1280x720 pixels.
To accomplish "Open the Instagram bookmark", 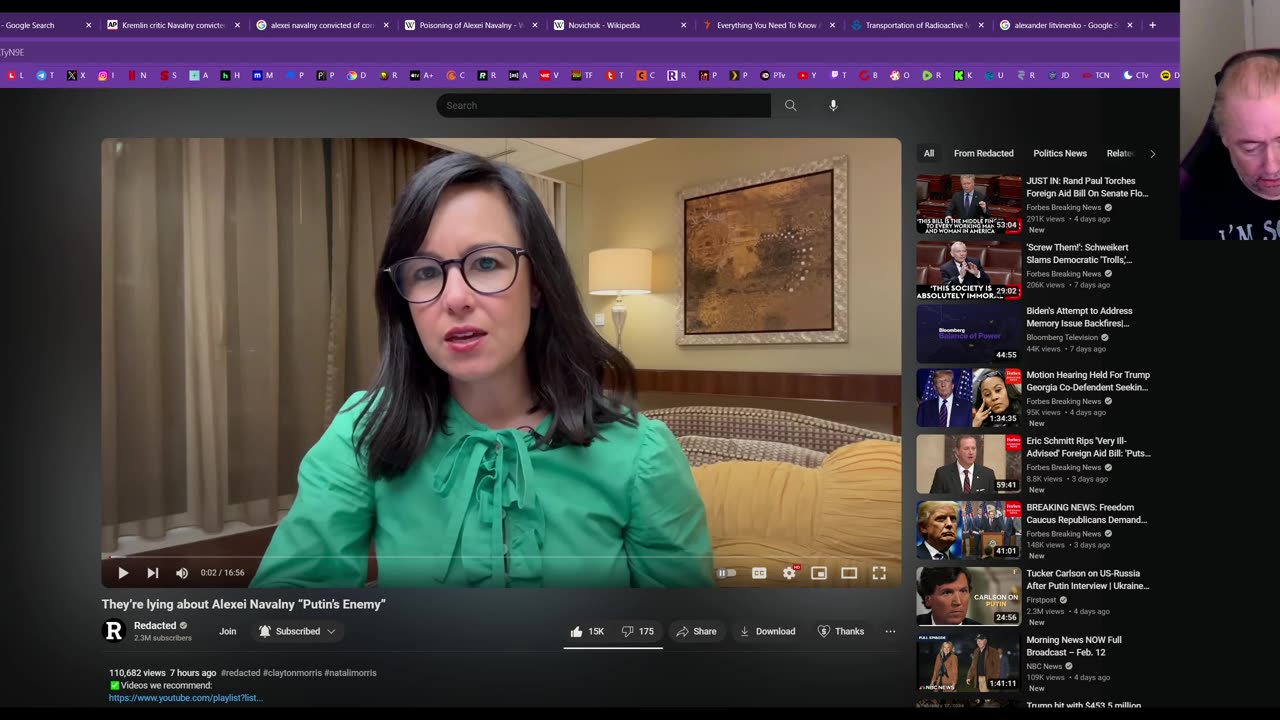I will [x=106, y=75].
